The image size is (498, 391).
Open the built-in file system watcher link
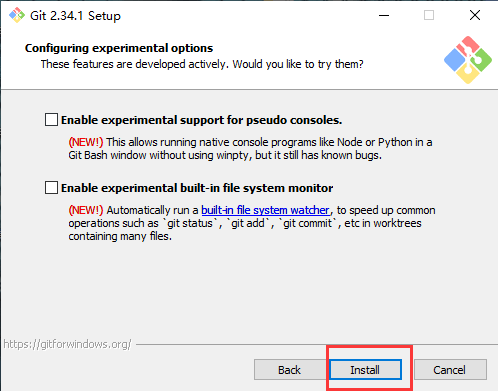[265, 210]
